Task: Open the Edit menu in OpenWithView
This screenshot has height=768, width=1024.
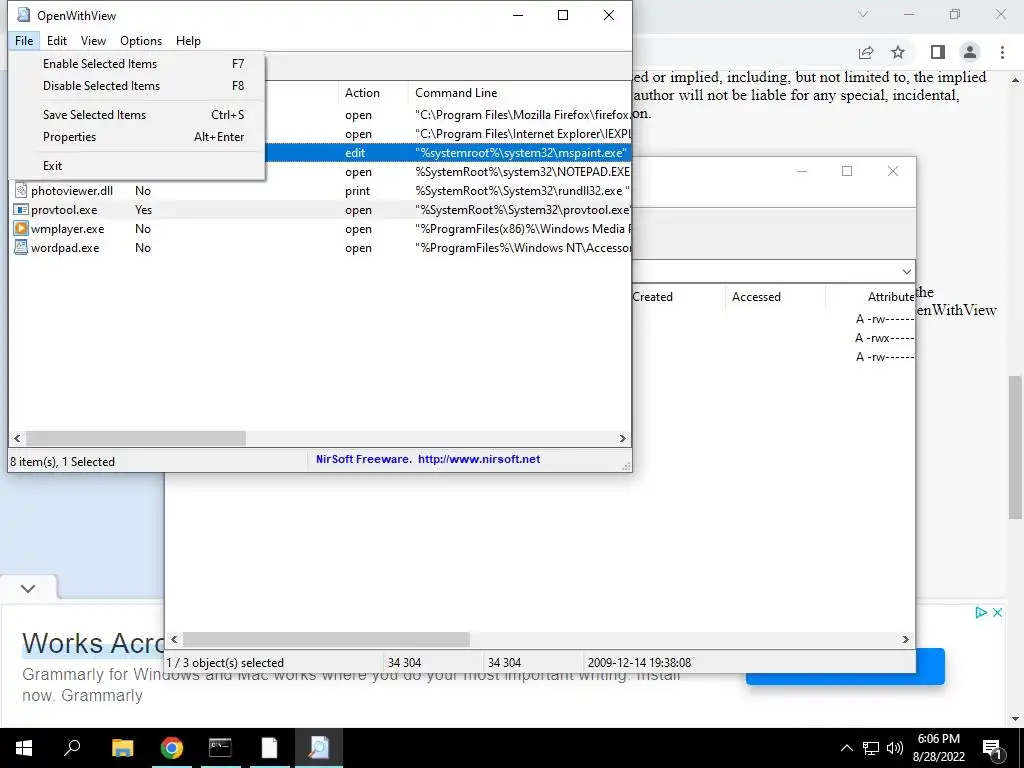Action: [x=57, y=40]
